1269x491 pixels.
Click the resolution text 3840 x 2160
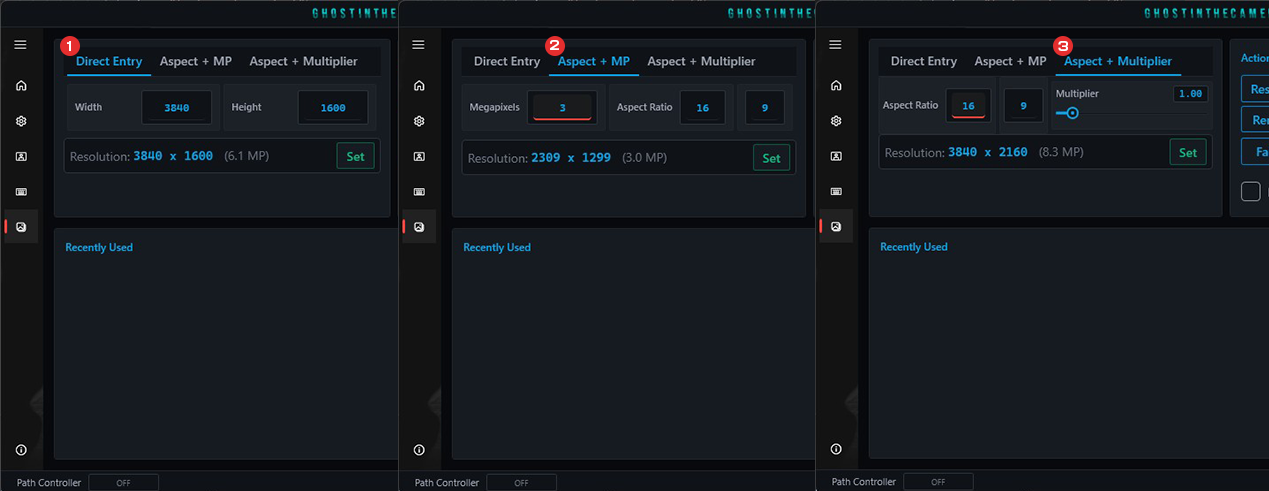(988, 153)
